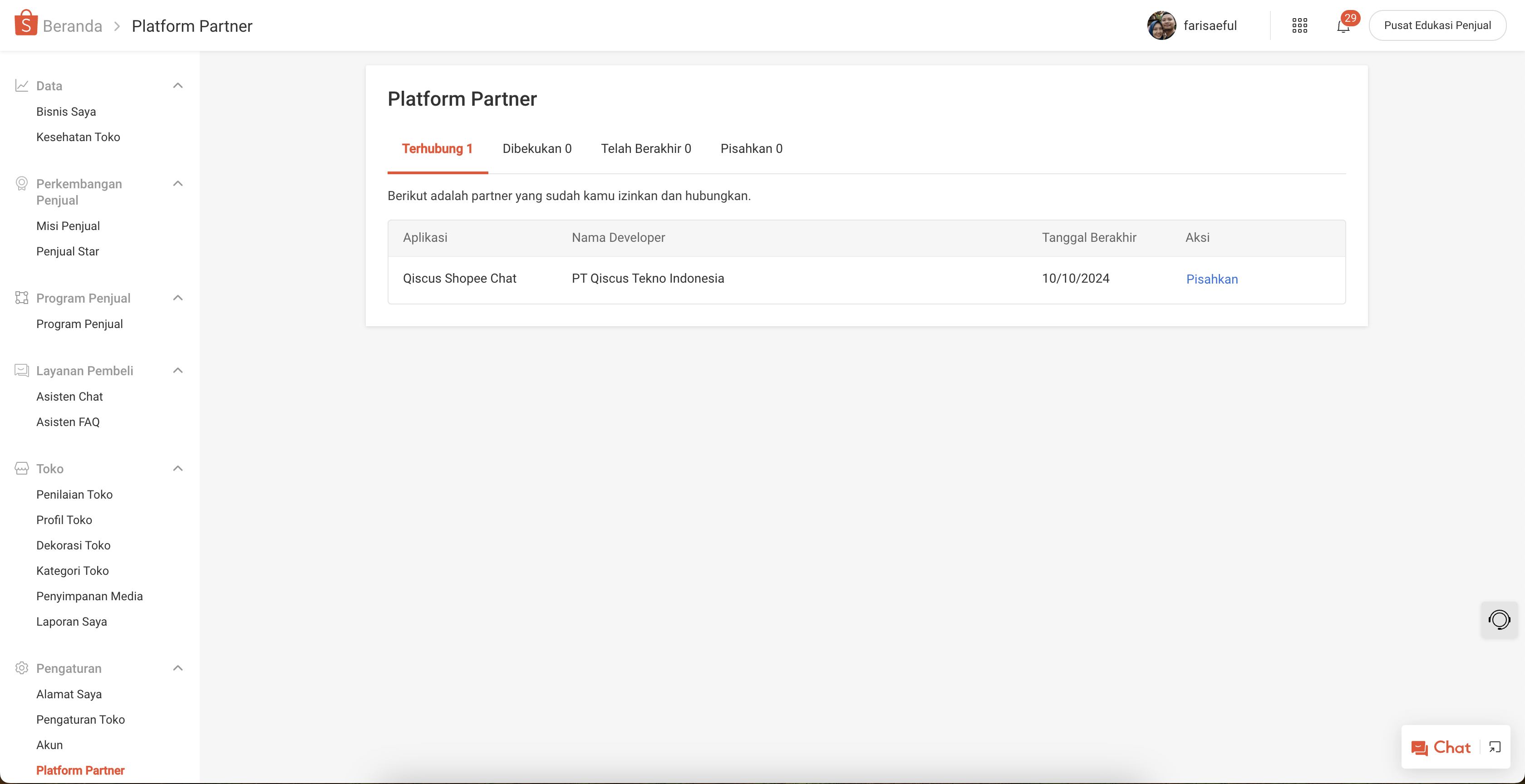Click Pisahkan link for Qiscus Shopee Chat

(x=1212, y=279)
